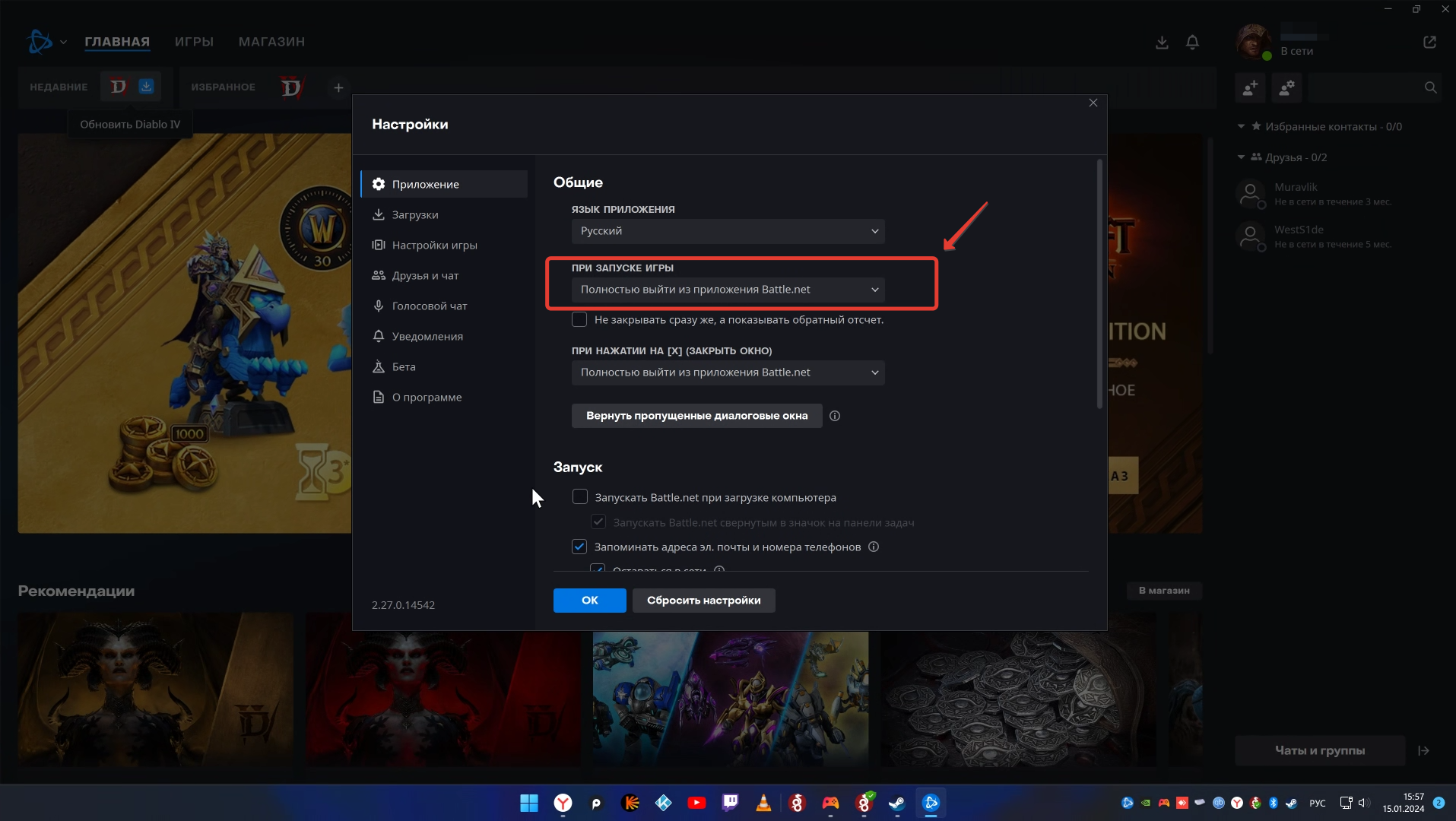The image size is (1456, 821).
Task: Uncheck remember email and phone numbers
Action: (x=579, y=547)
